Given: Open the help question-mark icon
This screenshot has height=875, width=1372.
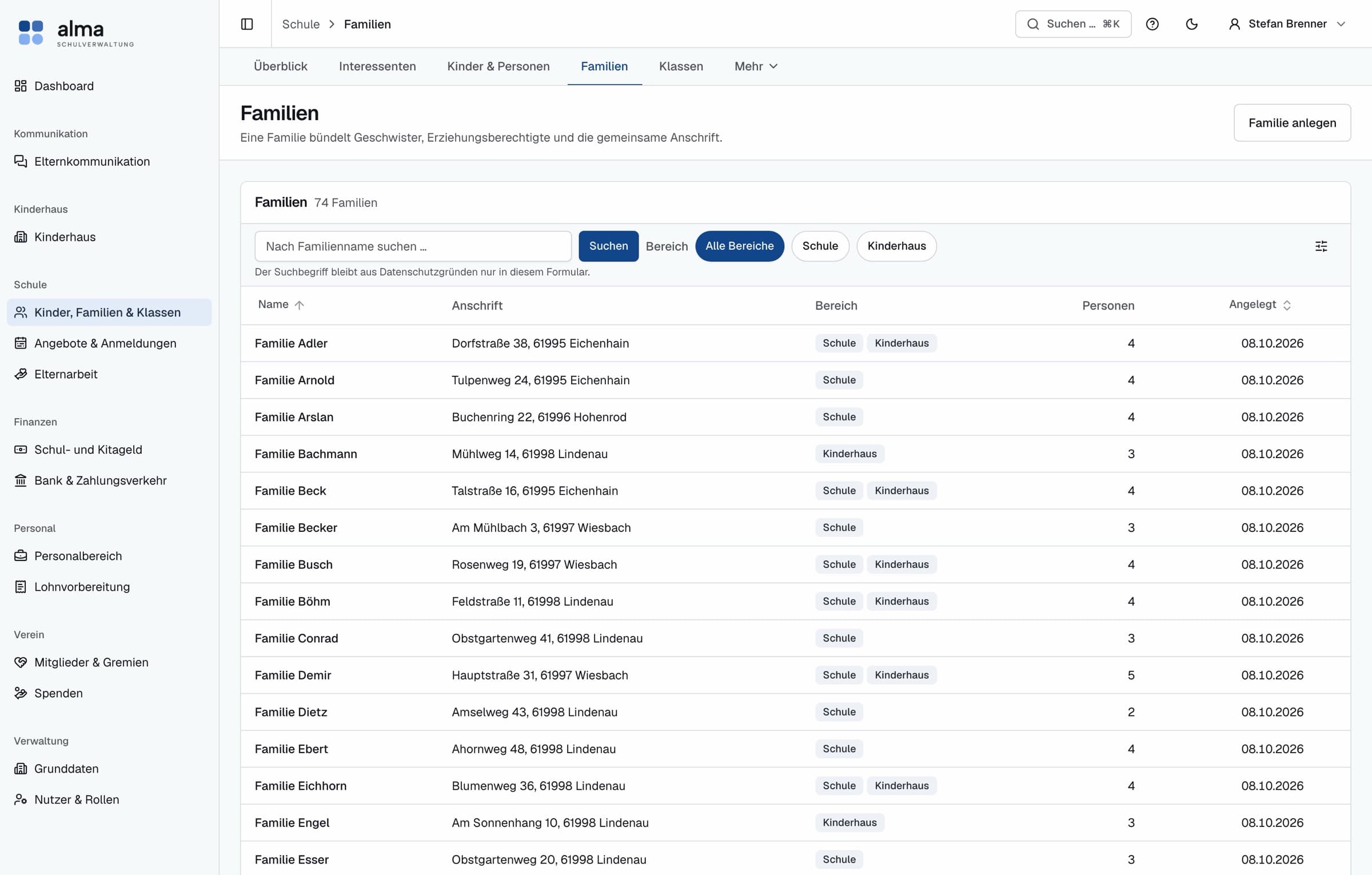Looking at the screenshot, I should tap(1152, 24).
